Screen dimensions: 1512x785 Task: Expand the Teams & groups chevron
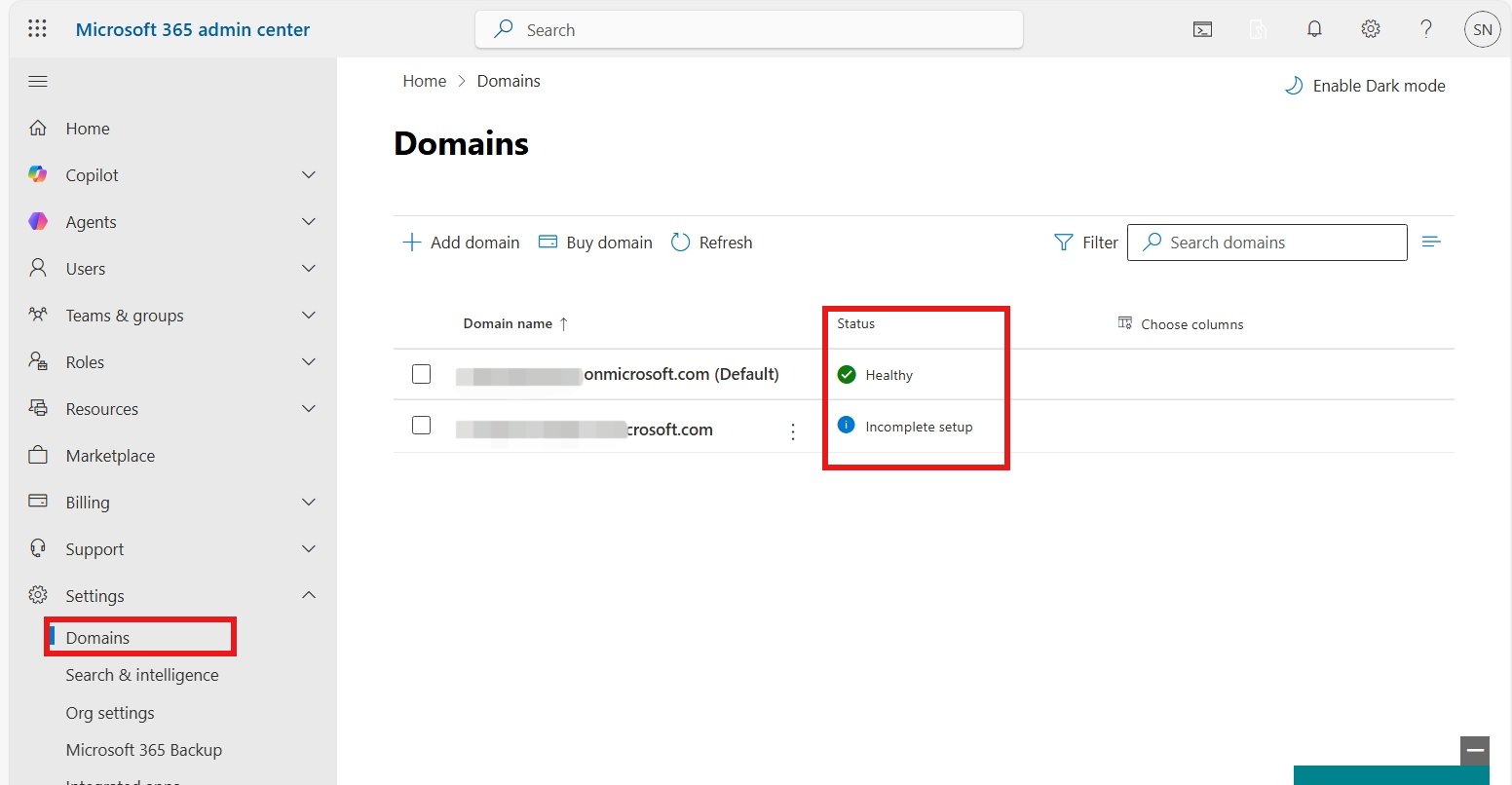pos(309,315)
